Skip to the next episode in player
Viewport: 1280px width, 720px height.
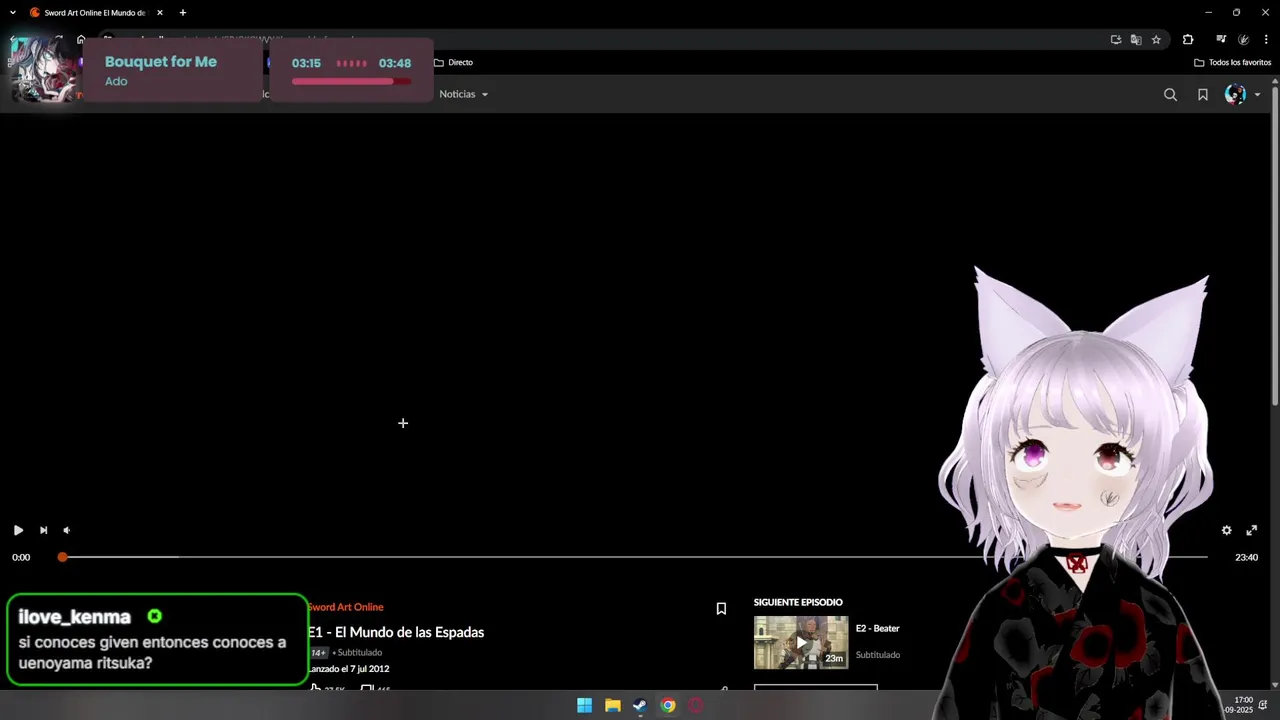43,530
